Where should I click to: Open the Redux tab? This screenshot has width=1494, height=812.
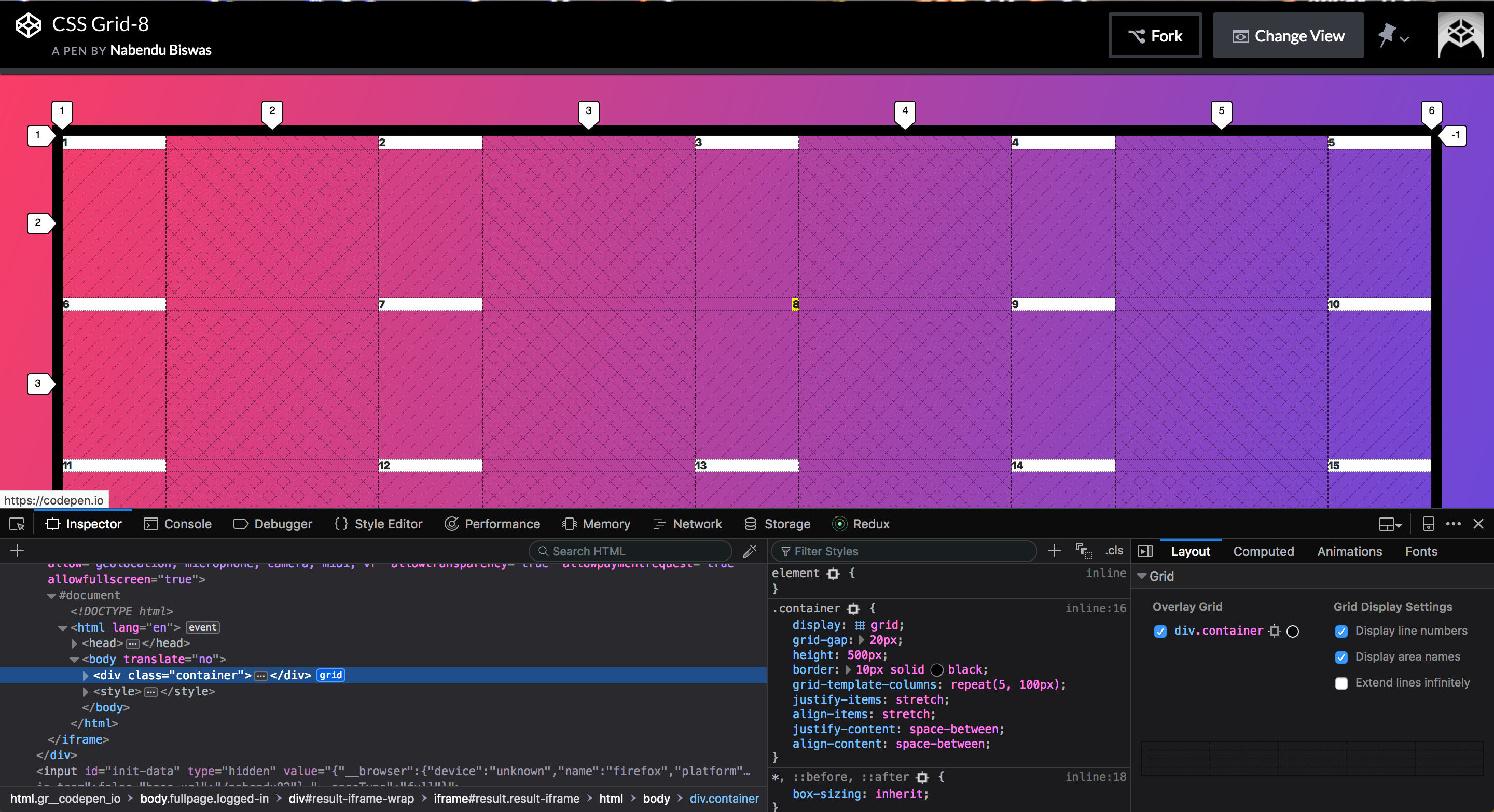861,524
